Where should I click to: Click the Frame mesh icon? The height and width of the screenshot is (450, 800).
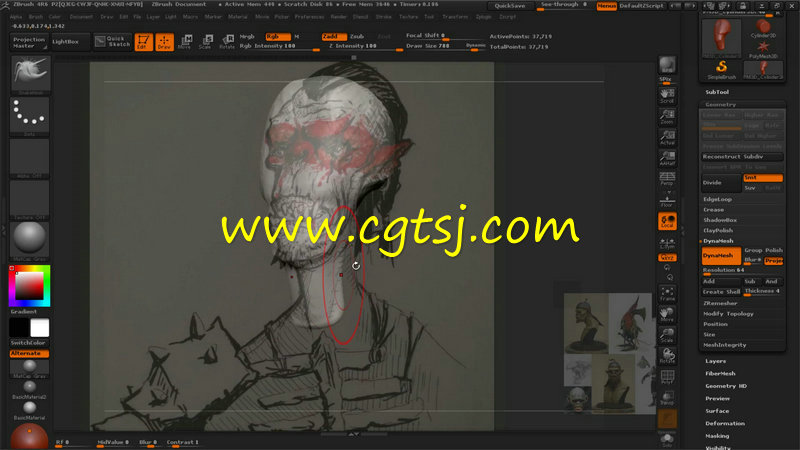667,293
